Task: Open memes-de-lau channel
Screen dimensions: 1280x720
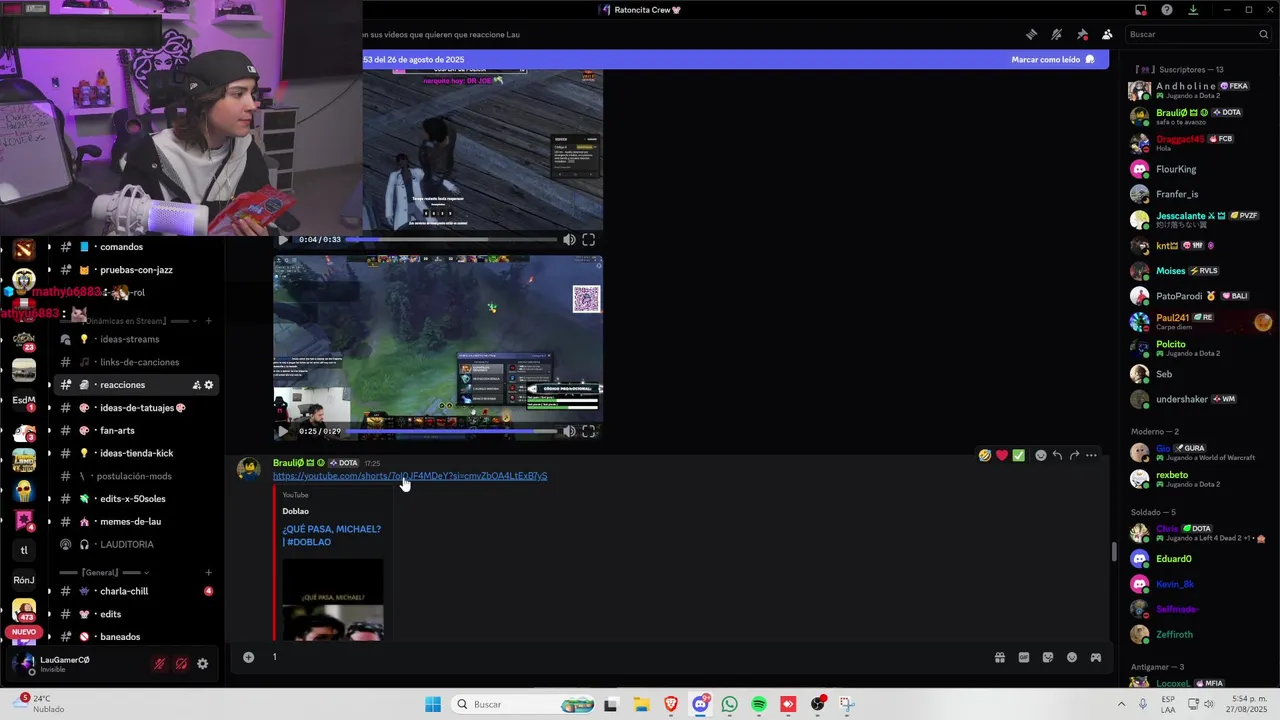Action: (132, 522)
